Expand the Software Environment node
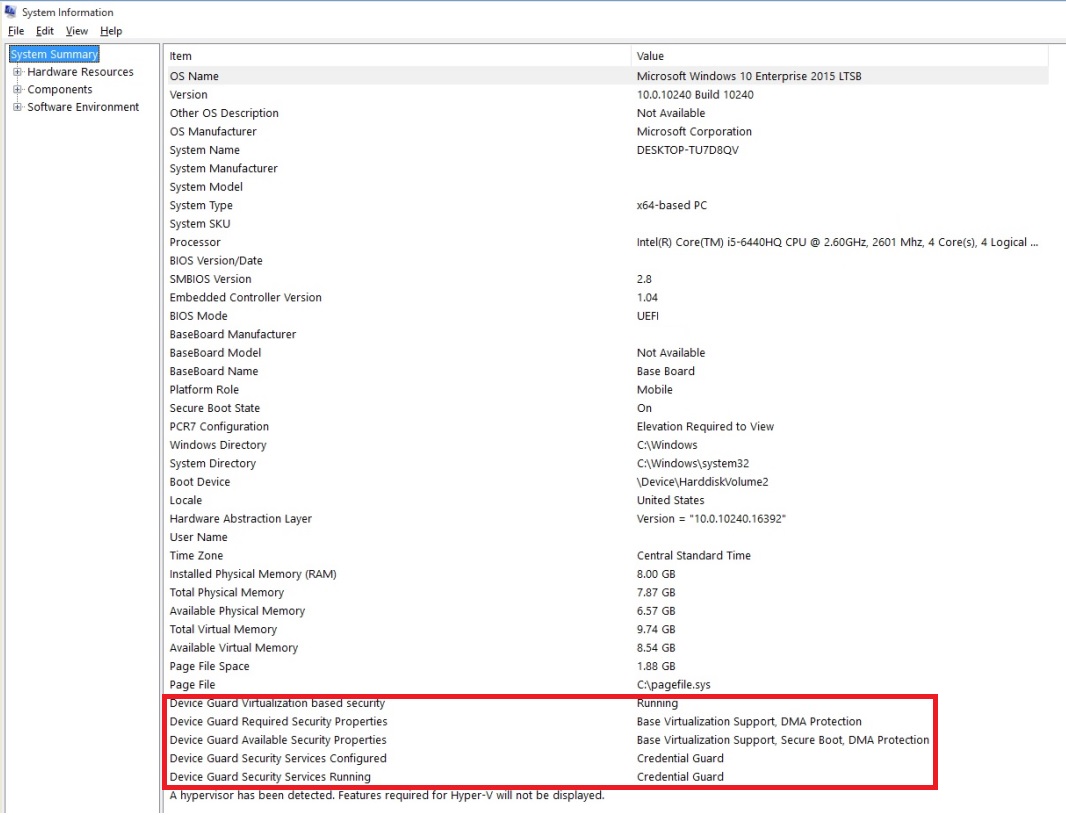 click(x=16, y=107)
